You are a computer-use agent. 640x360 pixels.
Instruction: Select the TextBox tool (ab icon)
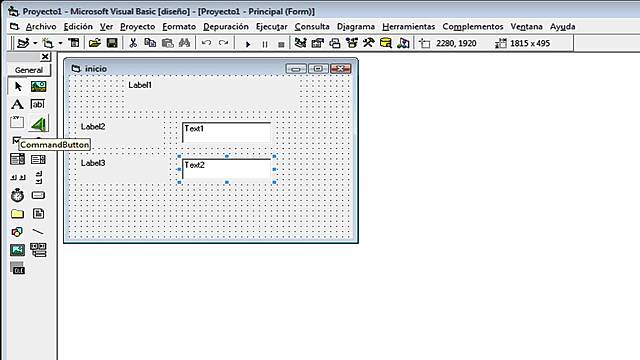(38, 104)
